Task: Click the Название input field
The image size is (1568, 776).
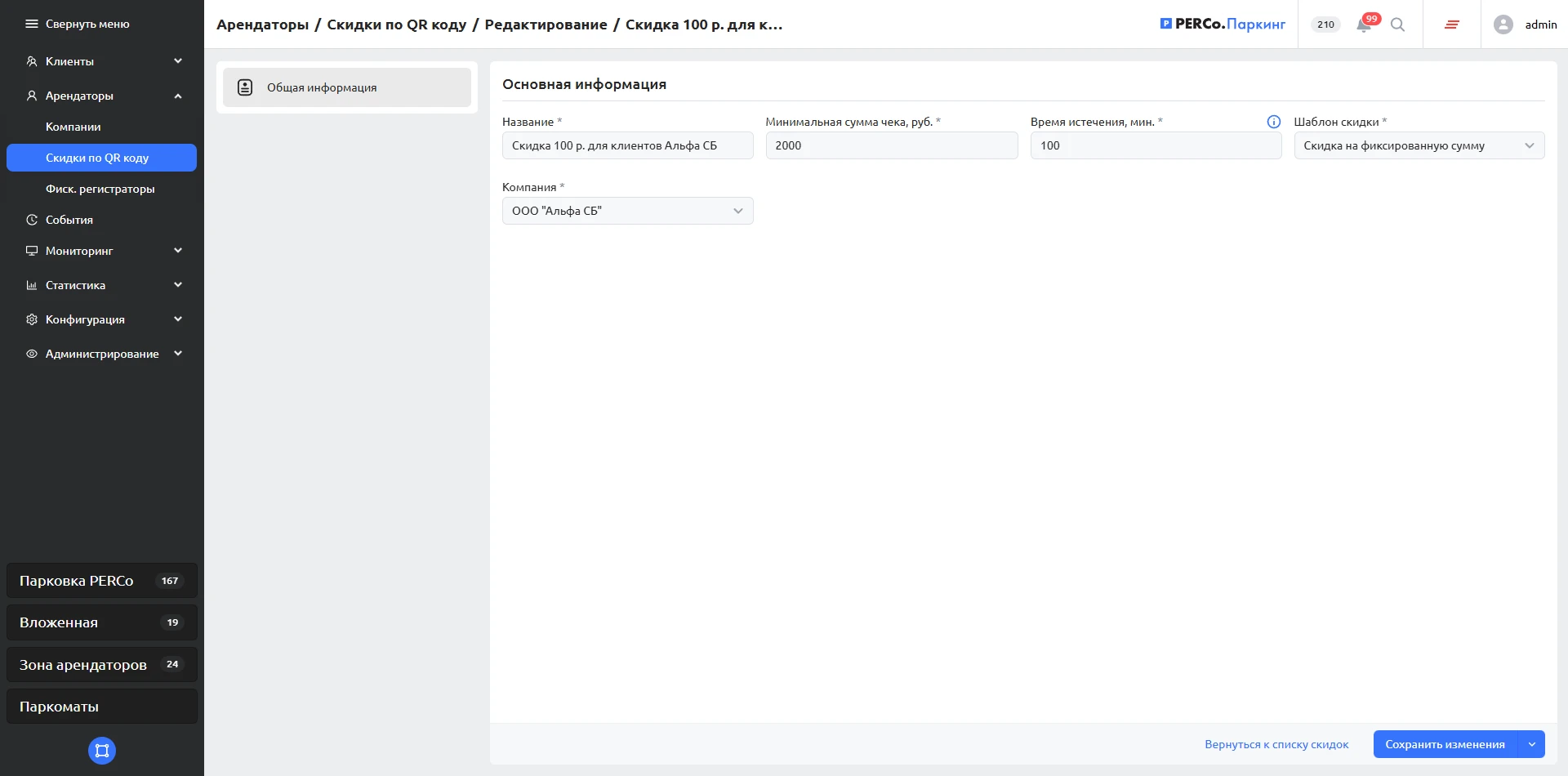Action: tap(627, 145)
